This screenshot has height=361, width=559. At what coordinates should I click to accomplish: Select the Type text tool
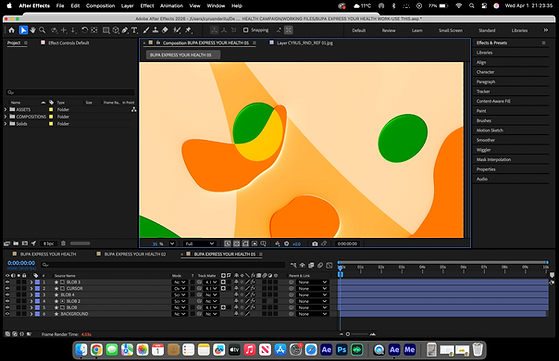point(134,30)
